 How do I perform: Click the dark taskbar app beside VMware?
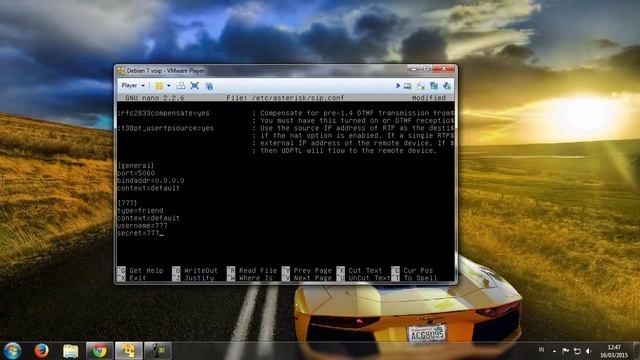[157, 351]
